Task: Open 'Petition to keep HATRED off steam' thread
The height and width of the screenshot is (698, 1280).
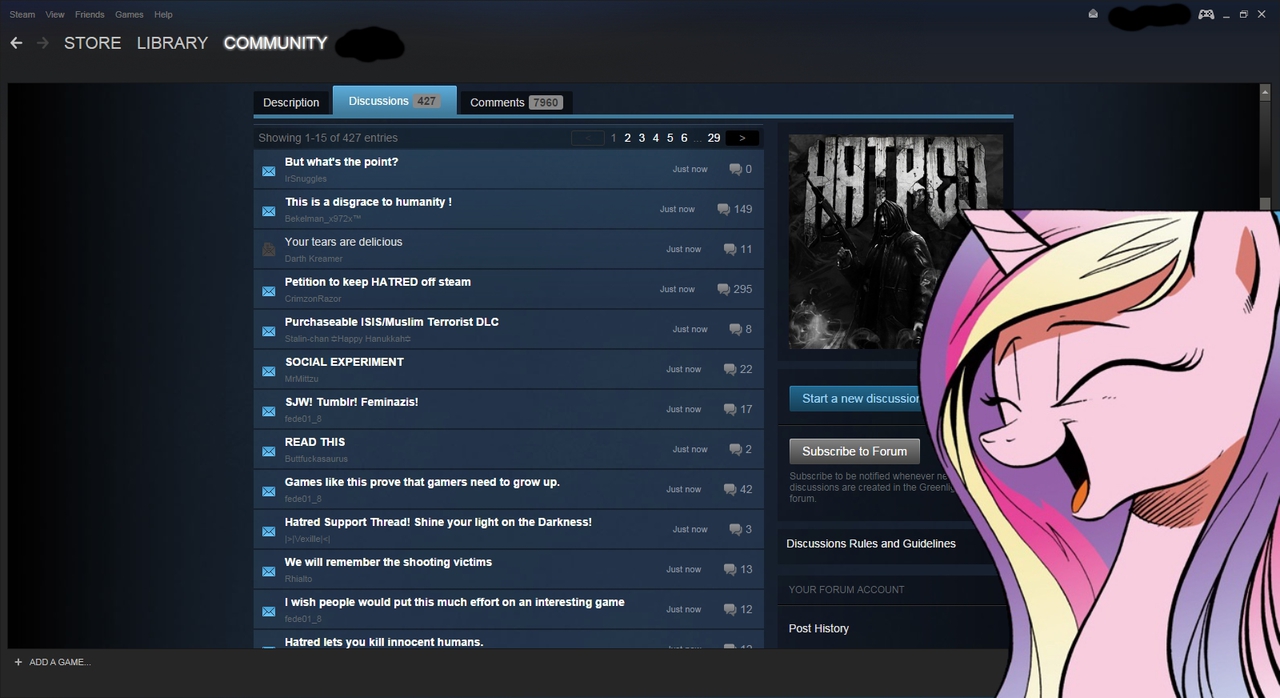Action: (x=377, y=282)
